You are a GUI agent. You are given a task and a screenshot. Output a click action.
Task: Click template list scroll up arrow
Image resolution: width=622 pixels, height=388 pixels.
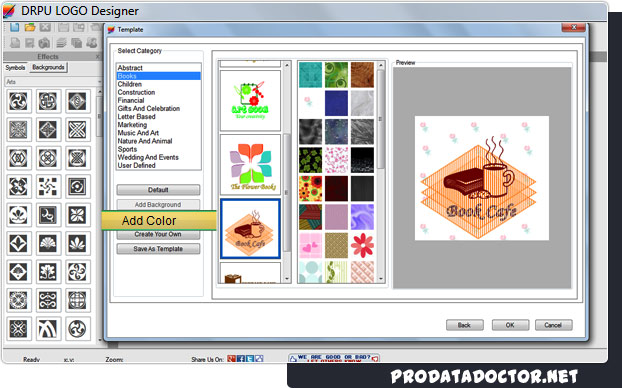(287, 65)
